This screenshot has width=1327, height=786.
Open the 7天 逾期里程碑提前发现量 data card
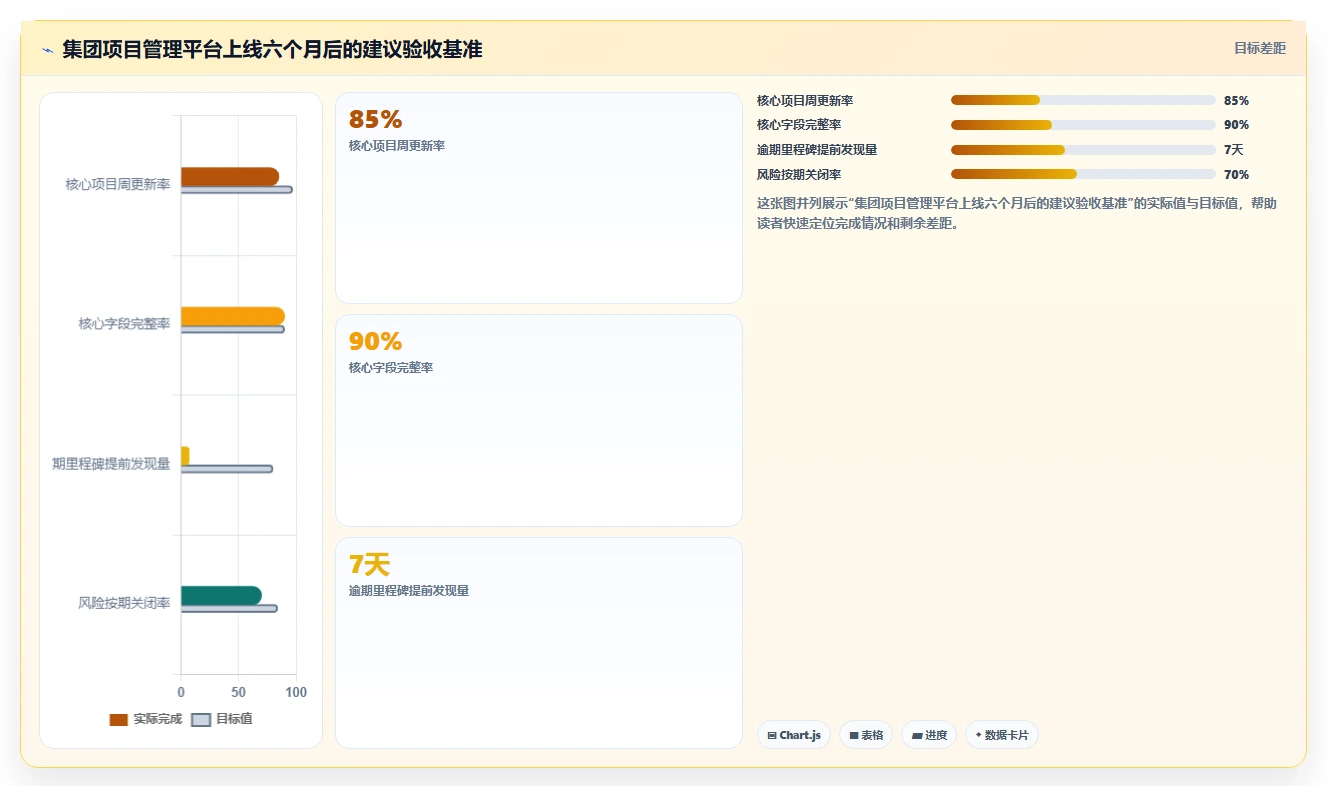(x=539, y=643)
